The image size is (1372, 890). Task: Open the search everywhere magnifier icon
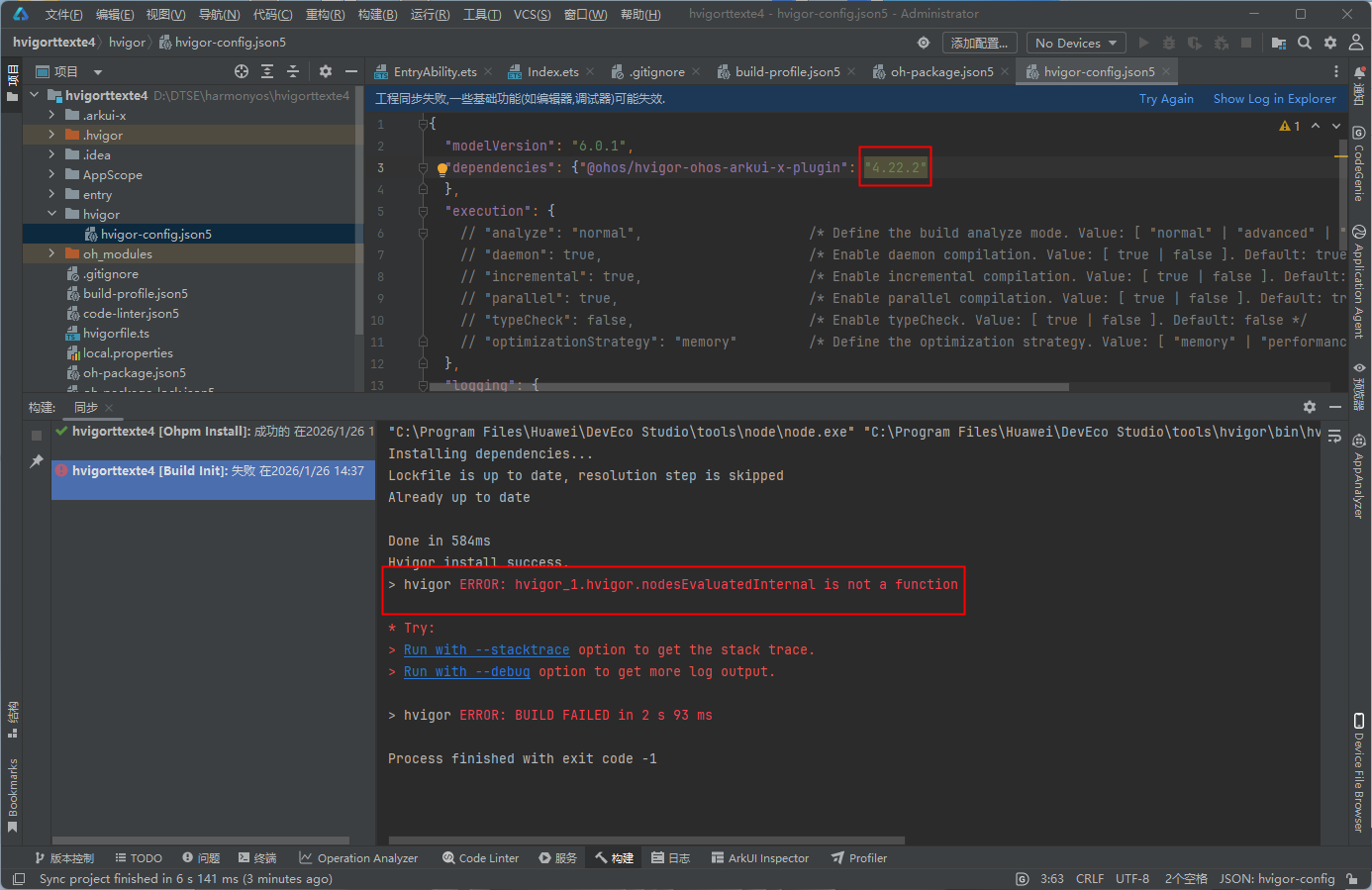(1305, 43)
